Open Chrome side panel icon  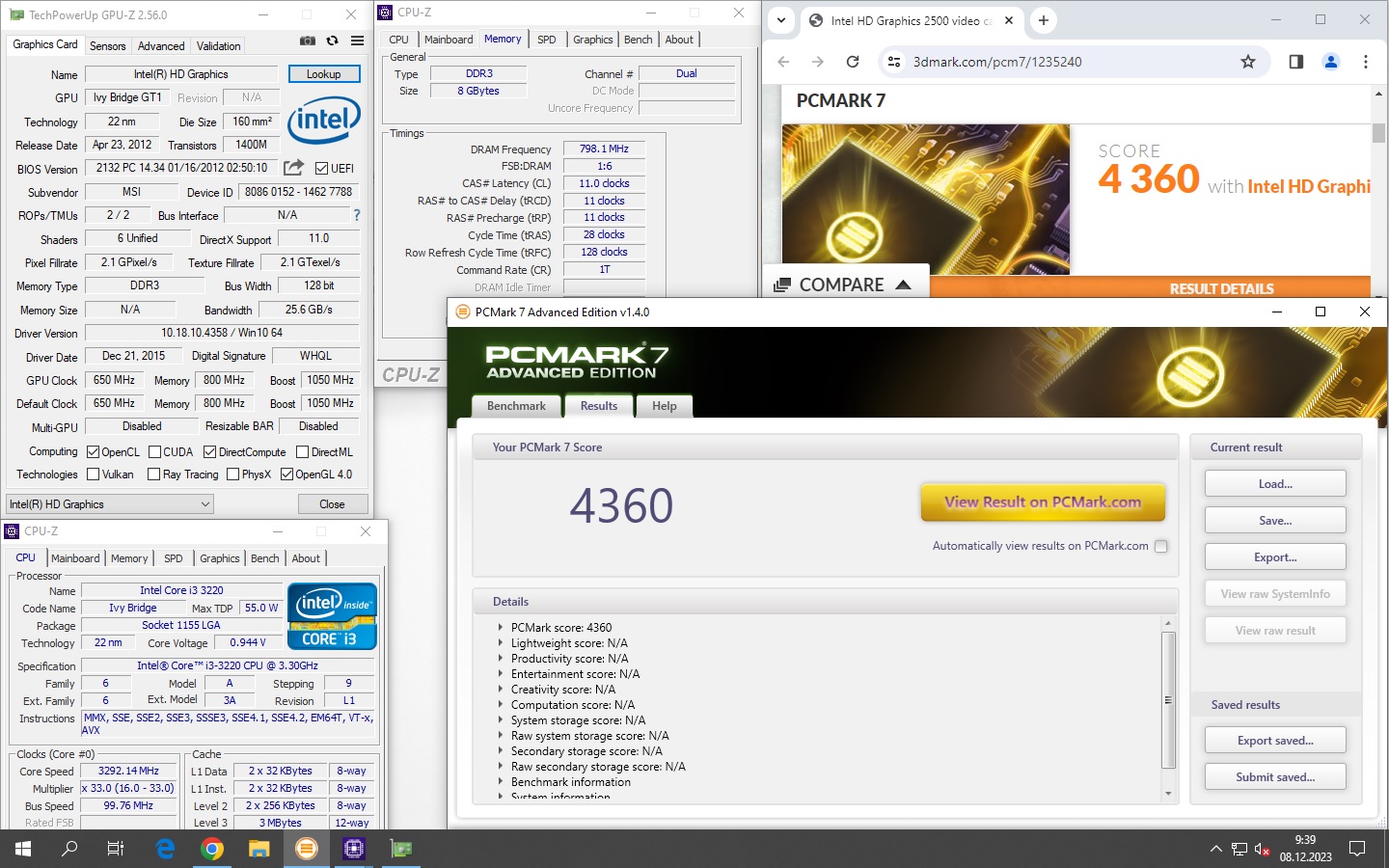click(1295, 62)
